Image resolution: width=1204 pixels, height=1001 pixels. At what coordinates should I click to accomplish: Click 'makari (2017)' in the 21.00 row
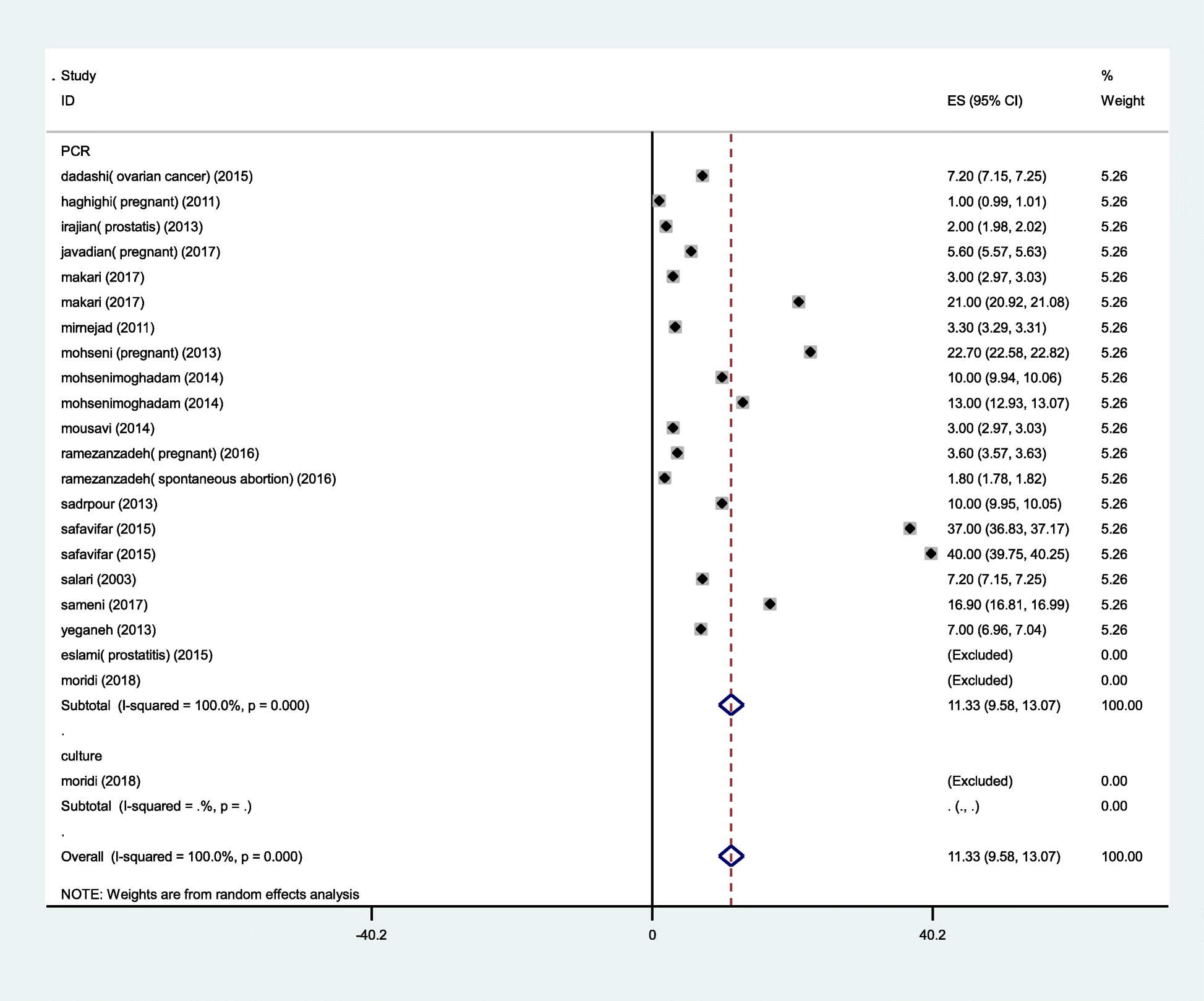(103, 303)
